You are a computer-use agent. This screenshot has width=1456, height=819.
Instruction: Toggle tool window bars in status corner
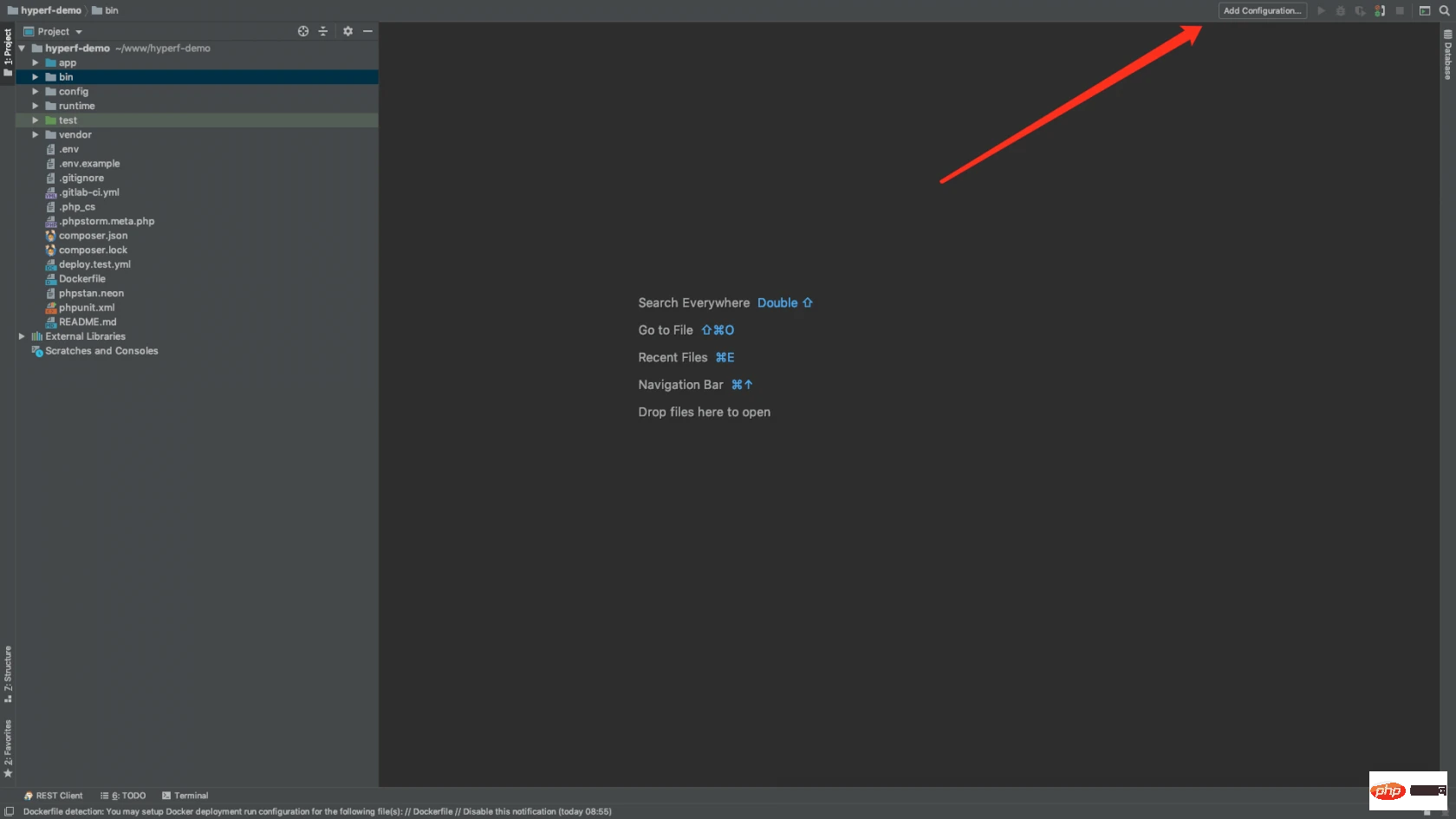click(x=10, y=811)
